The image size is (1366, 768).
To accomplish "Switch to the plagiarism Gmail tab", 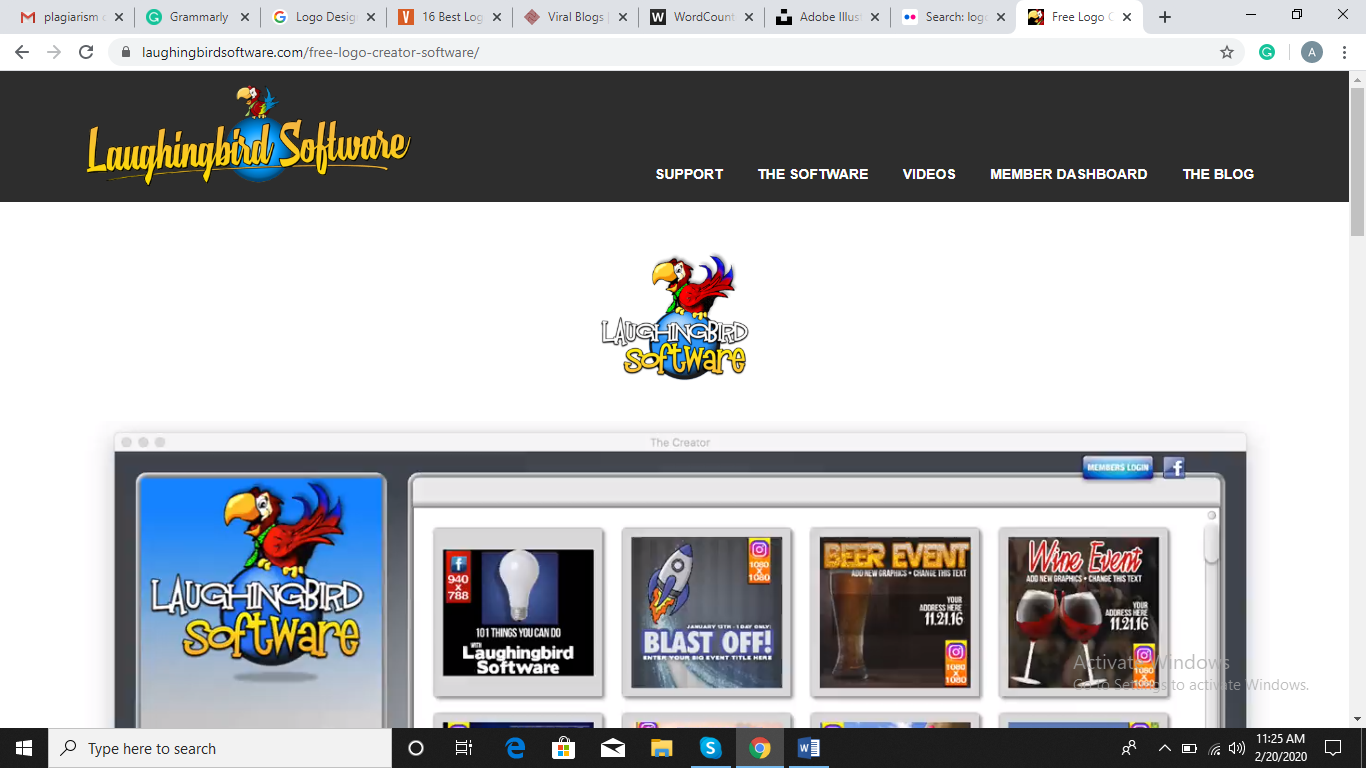I will click(70, 17).
